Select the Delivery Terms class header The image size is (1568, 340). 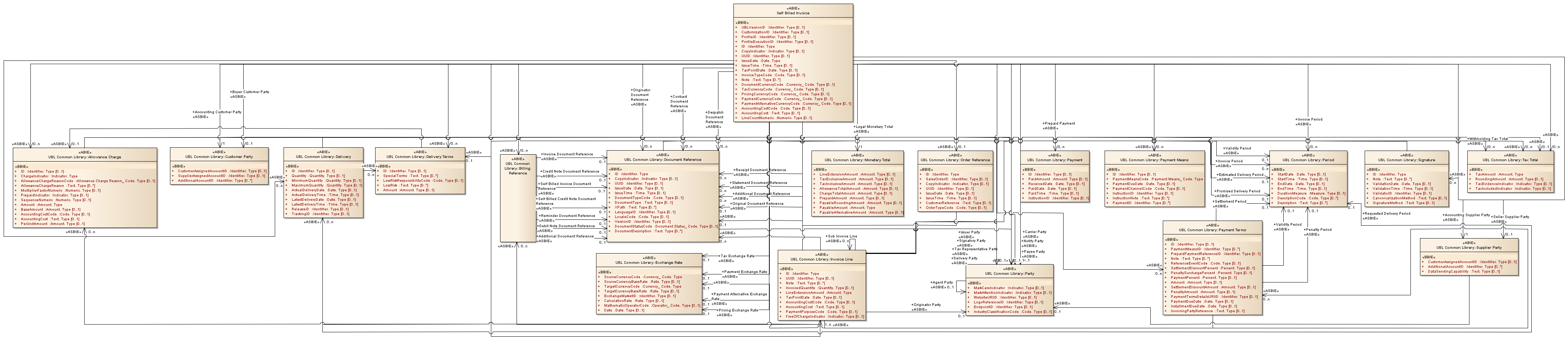(420, 156)
